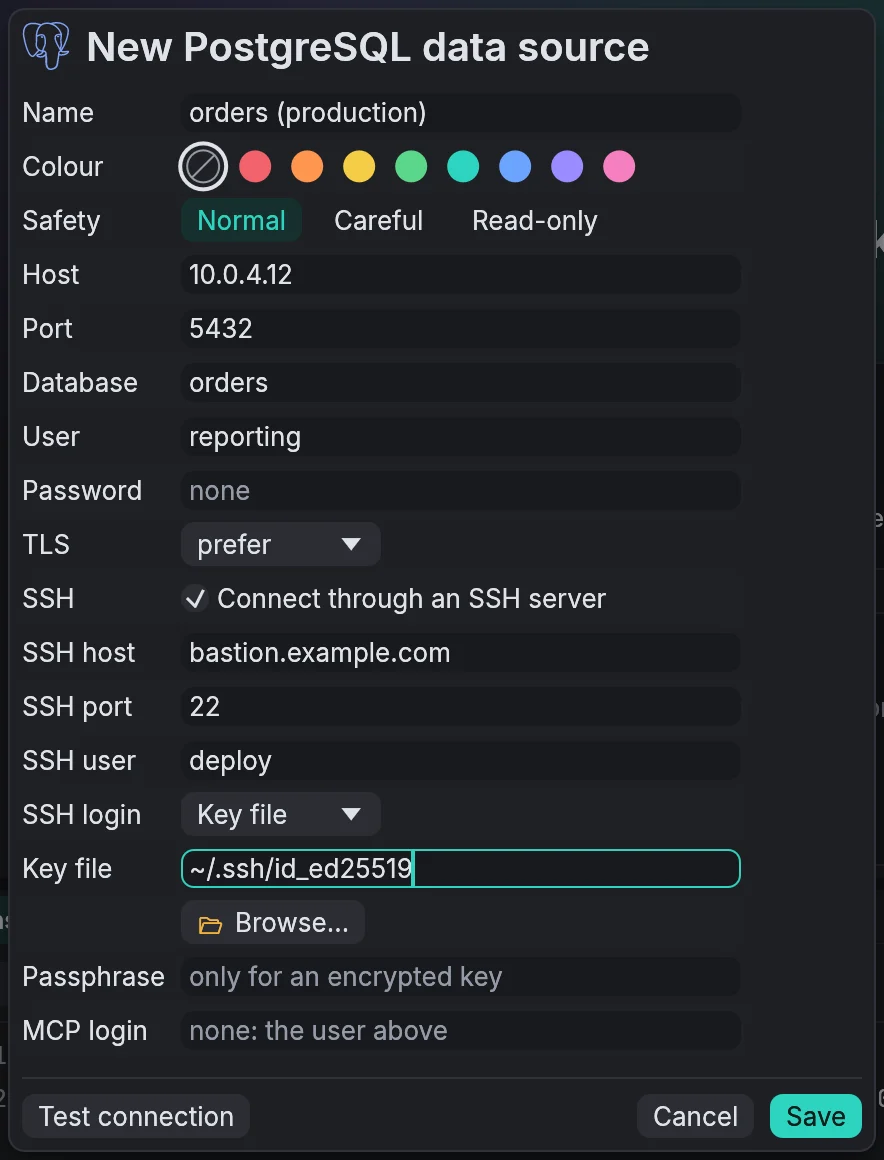Click the SSH host field bastion.example.com

click(461, 652)
